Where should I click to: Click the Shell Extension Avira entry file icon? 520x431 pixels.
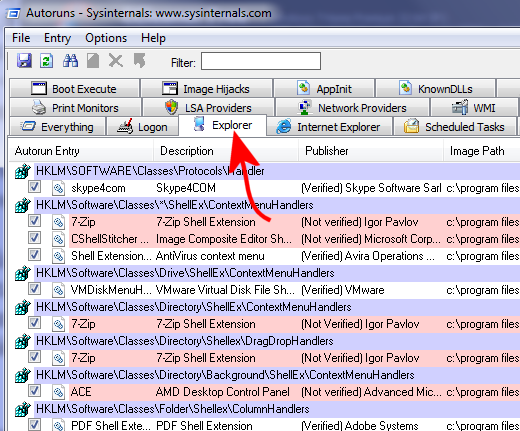click(x=58, y=256)
